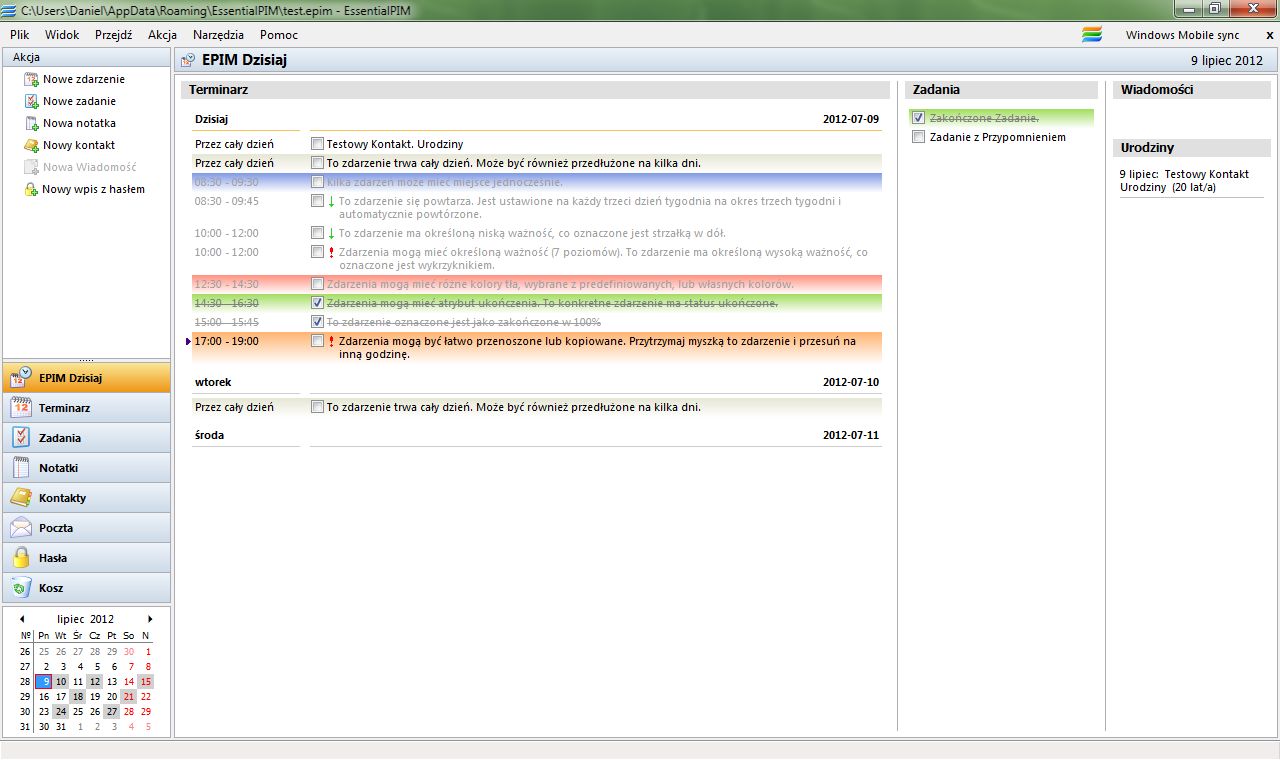Check the Zadanie z Przypomnieniem task
The height and width of the screenshot is (760, 1280).
(x=918, y=137)
